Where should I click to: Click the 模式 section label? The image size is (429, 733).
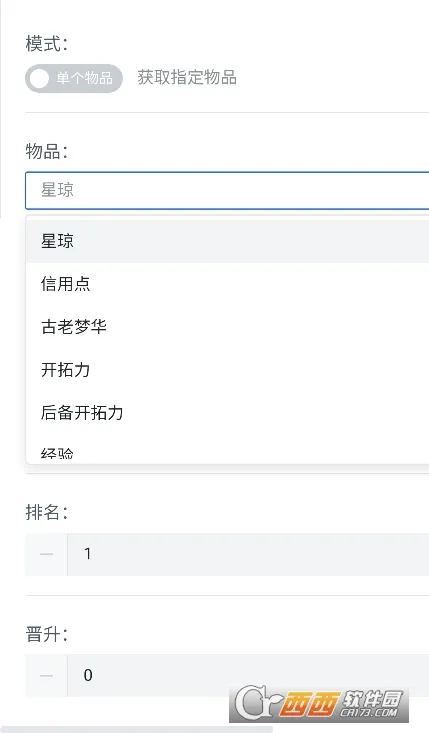tap(47, 44)
